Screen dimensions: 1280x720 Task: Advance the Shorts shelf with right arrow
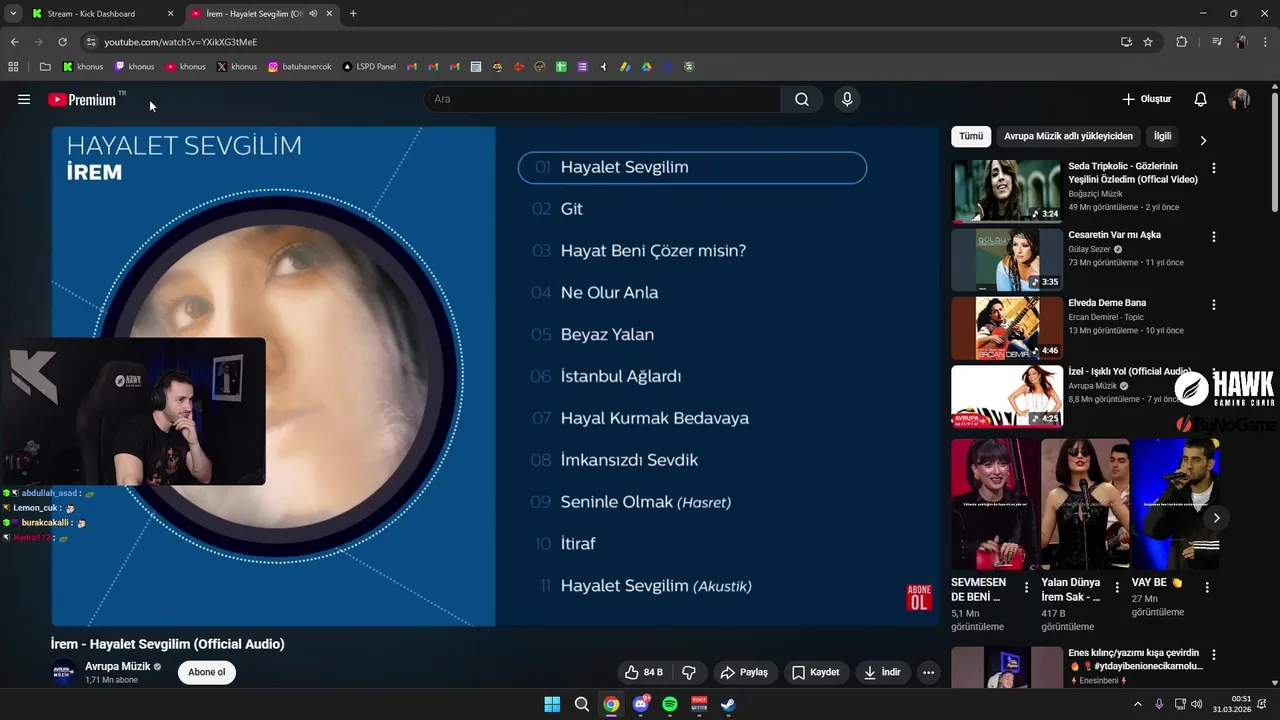click(1216, 518)
